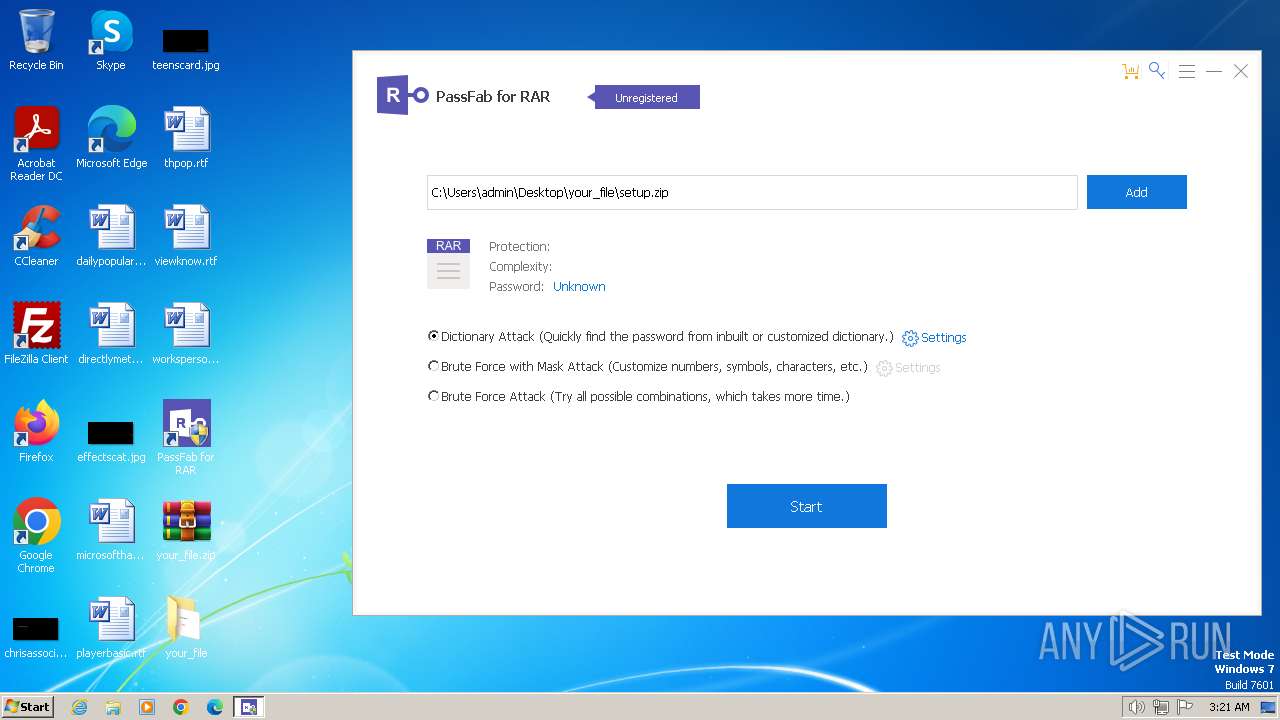
Task: Click the volume speaker tray icon
Action: pyautogui.click(x=1136, y=707)
